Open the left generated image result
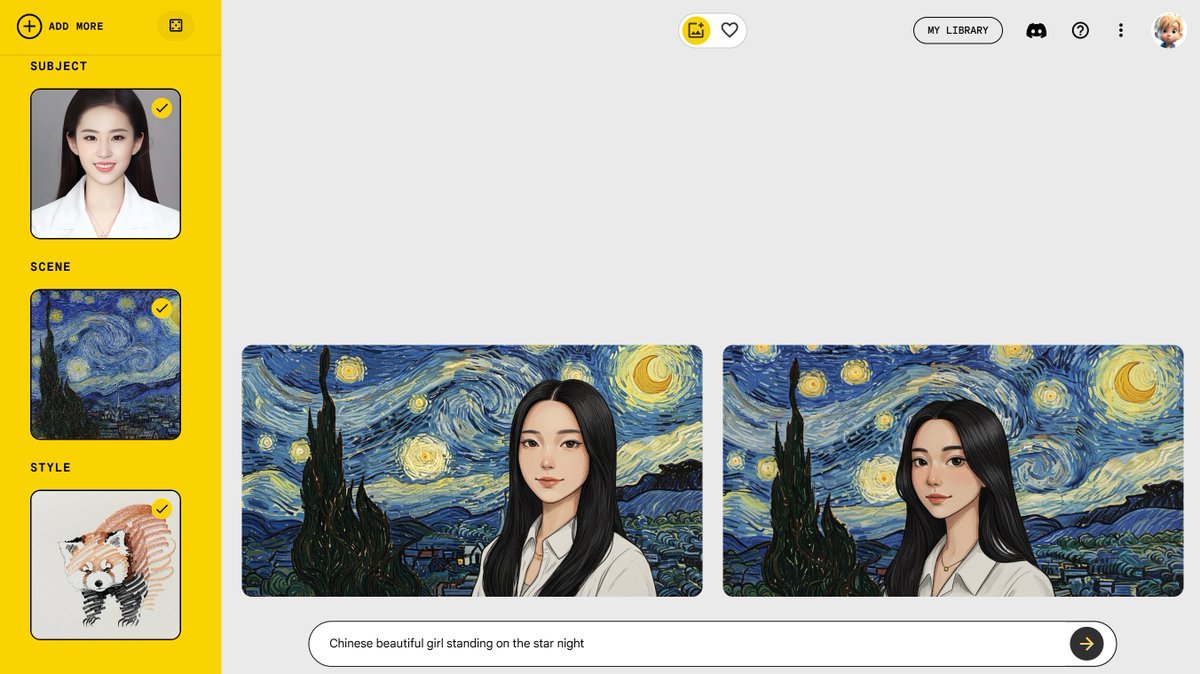 [x=472, y=471]
